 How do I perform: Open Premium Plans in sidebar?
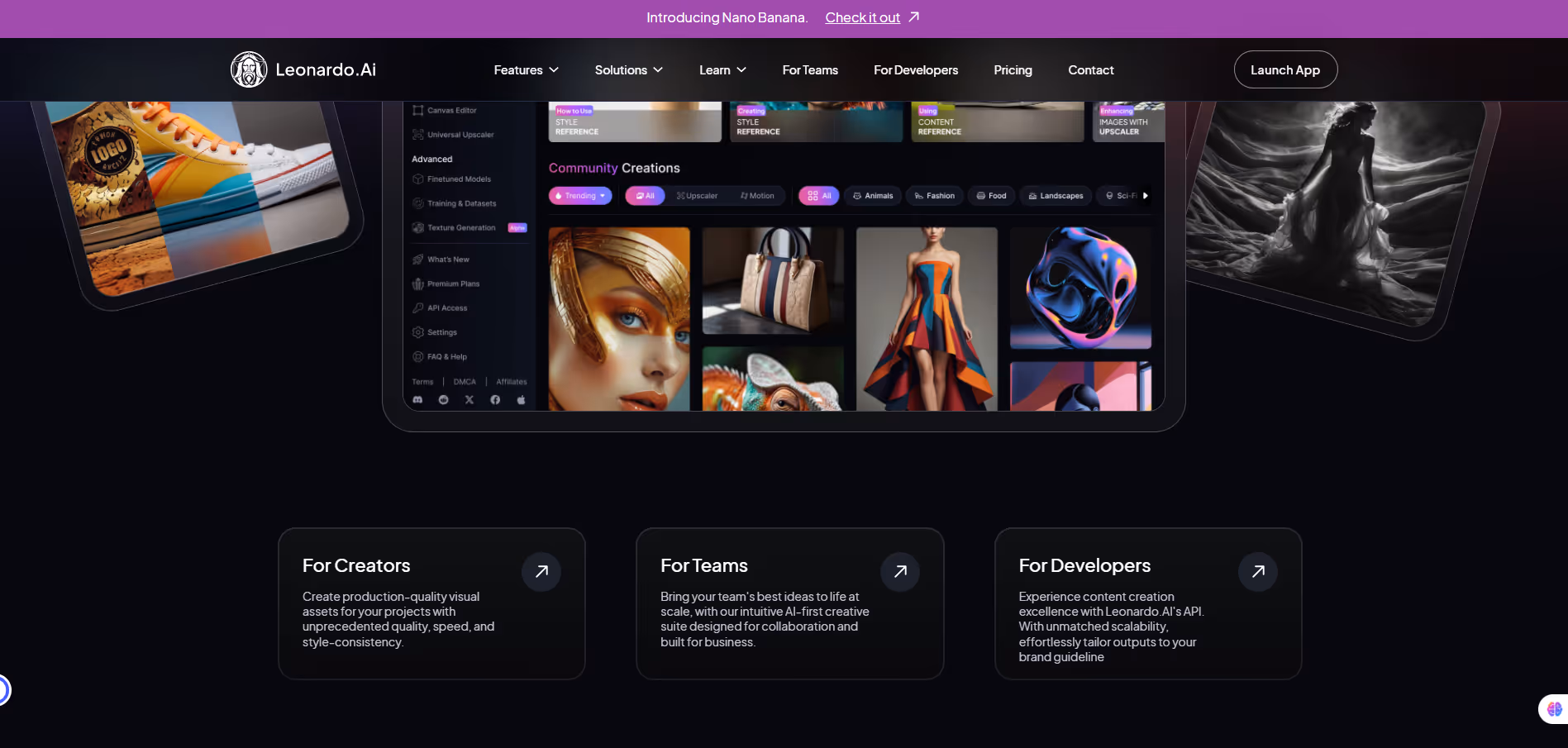coord(446,283)
